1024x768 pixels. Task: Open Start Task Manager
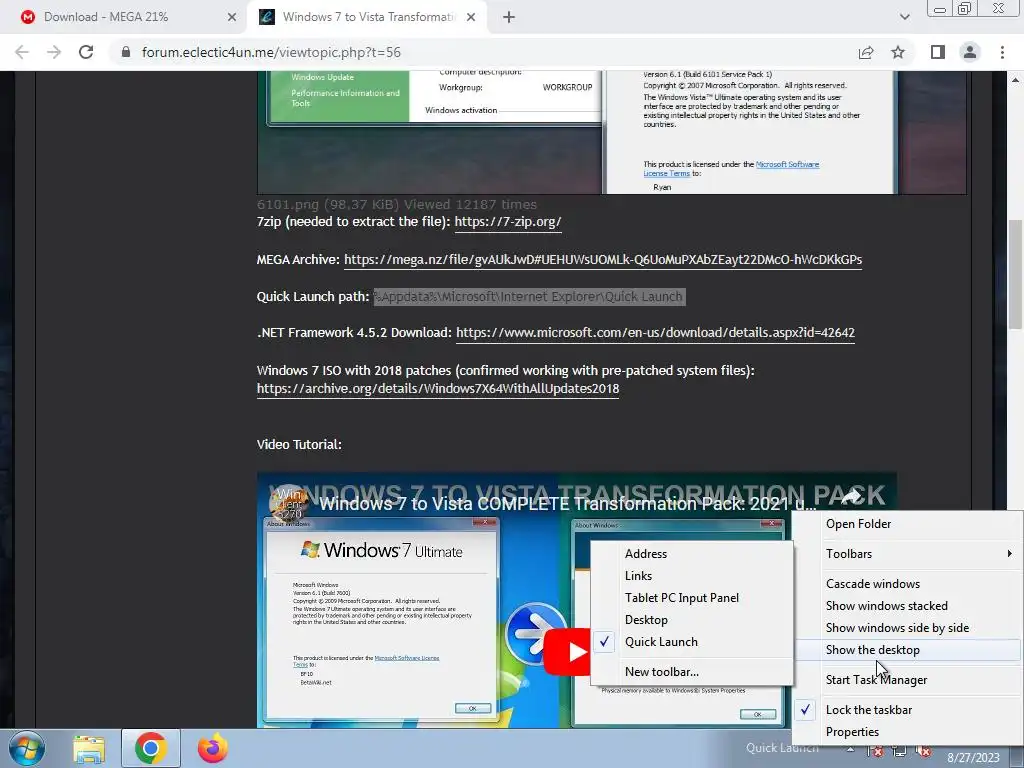(908, 680)
